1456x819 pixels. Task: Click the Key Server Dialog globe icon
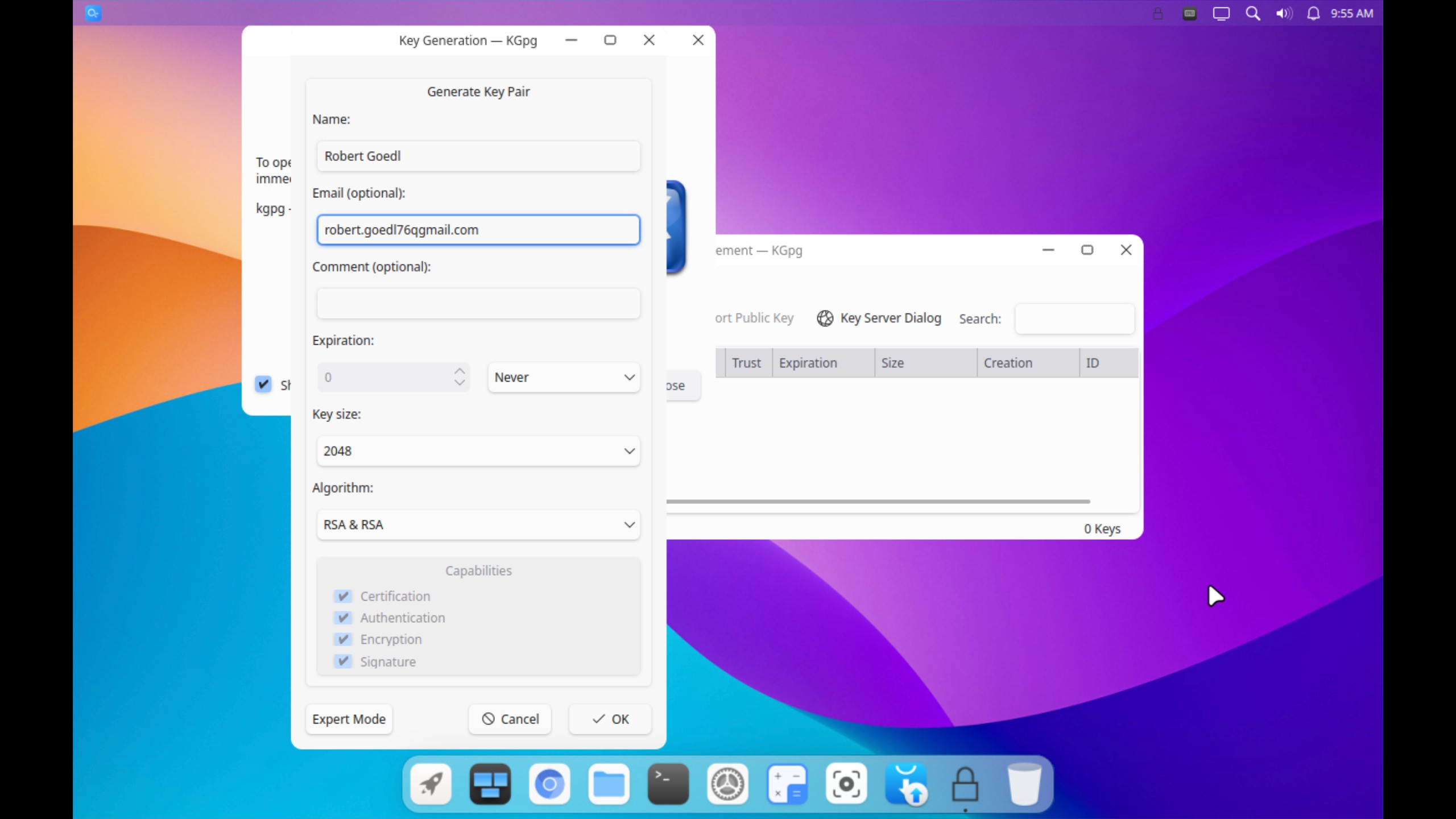(825, 318)
